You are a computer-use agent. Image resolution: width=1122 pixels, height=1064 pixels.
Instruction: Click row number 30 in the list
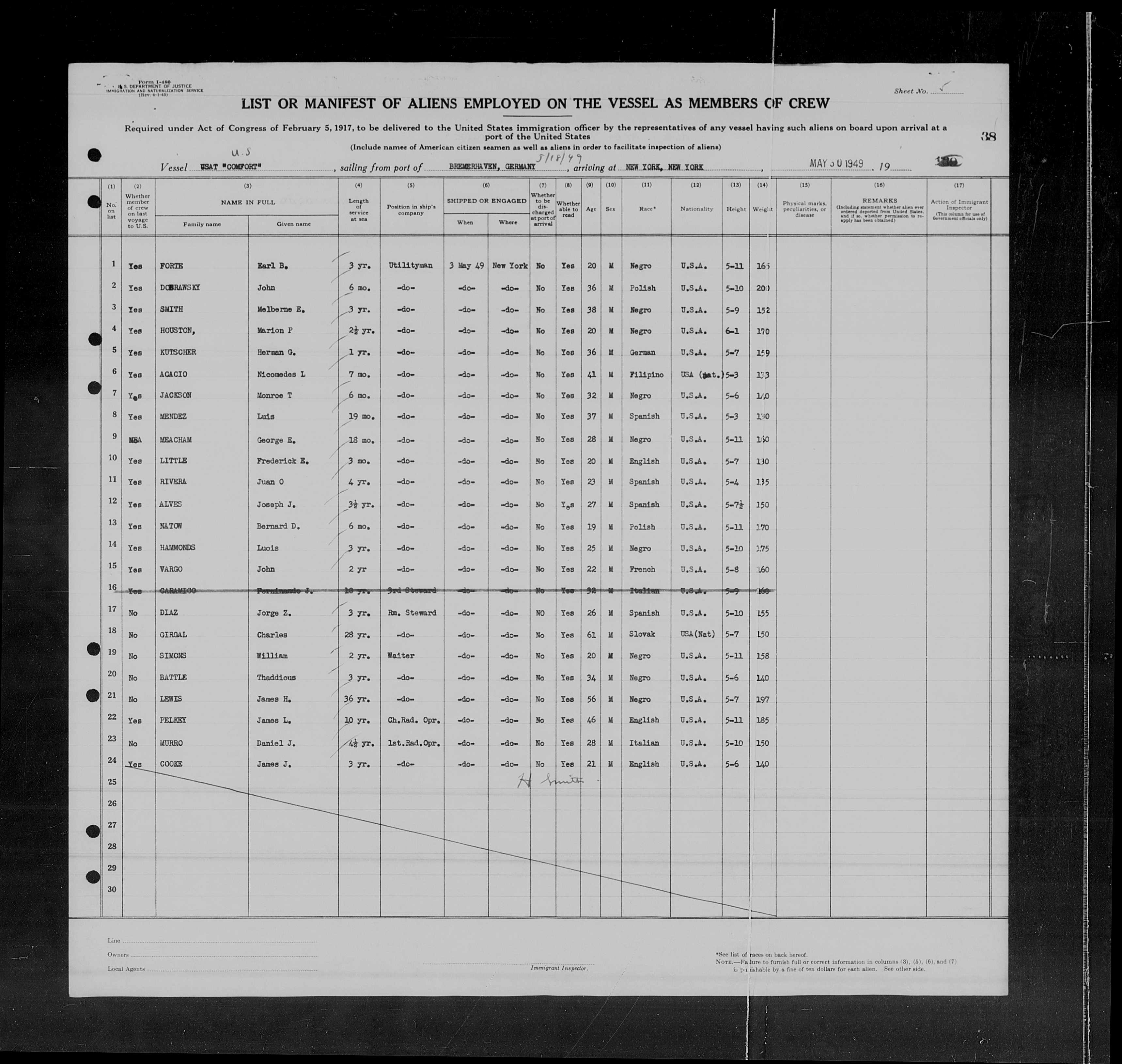point(112,889)
